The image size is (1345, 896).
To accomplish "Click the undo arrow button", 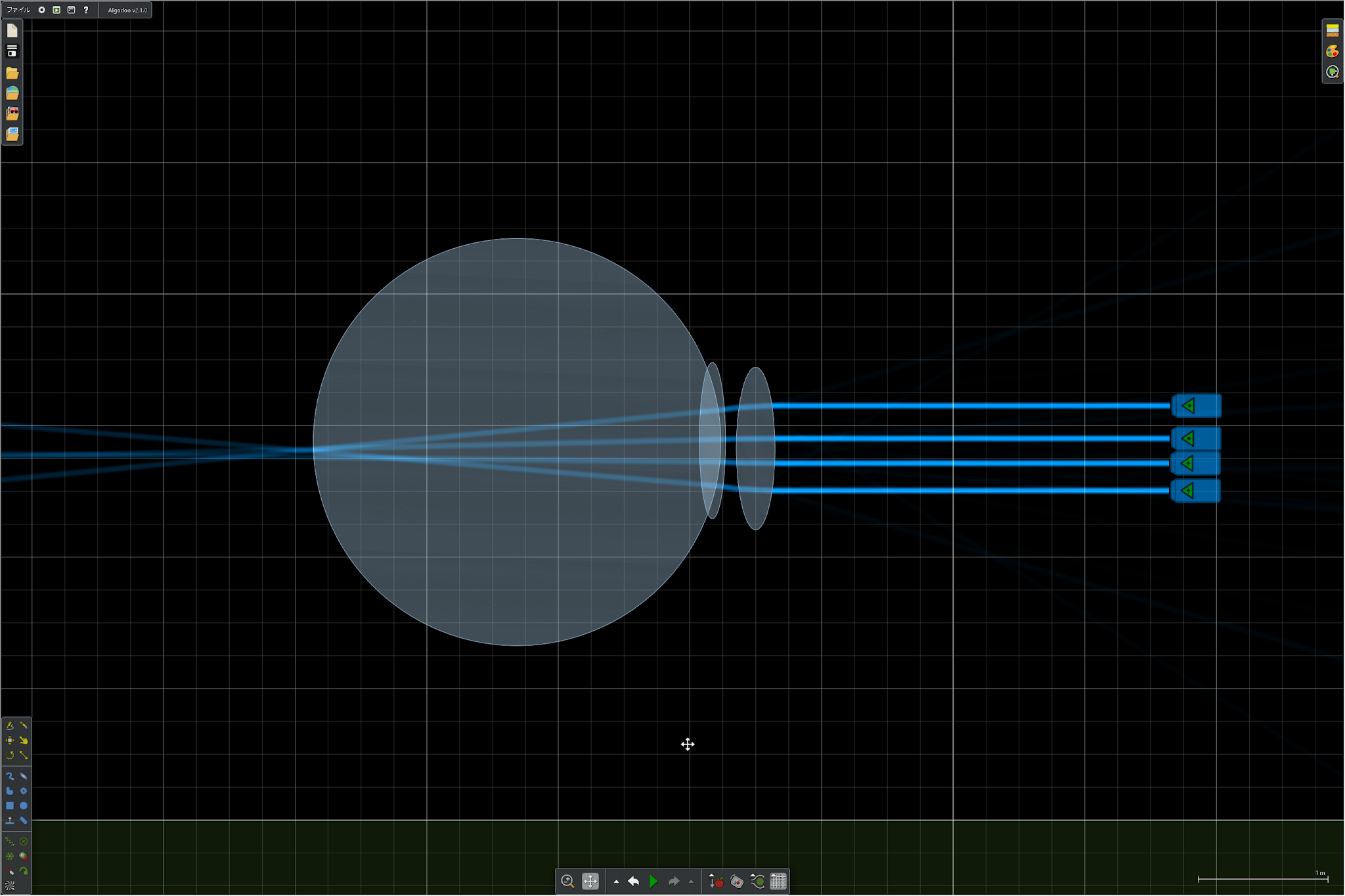I will click(x=634, y=881).
